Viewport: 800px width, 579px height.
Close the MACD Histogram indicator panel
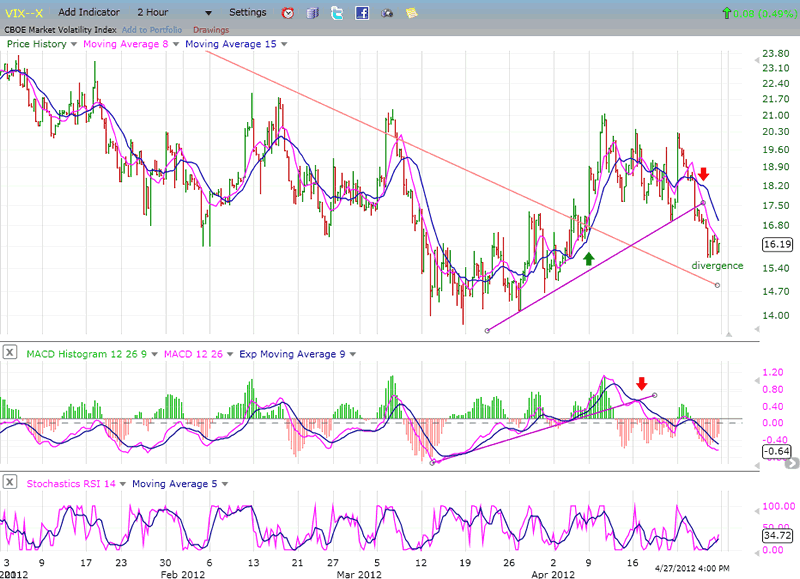pos(9,351)
